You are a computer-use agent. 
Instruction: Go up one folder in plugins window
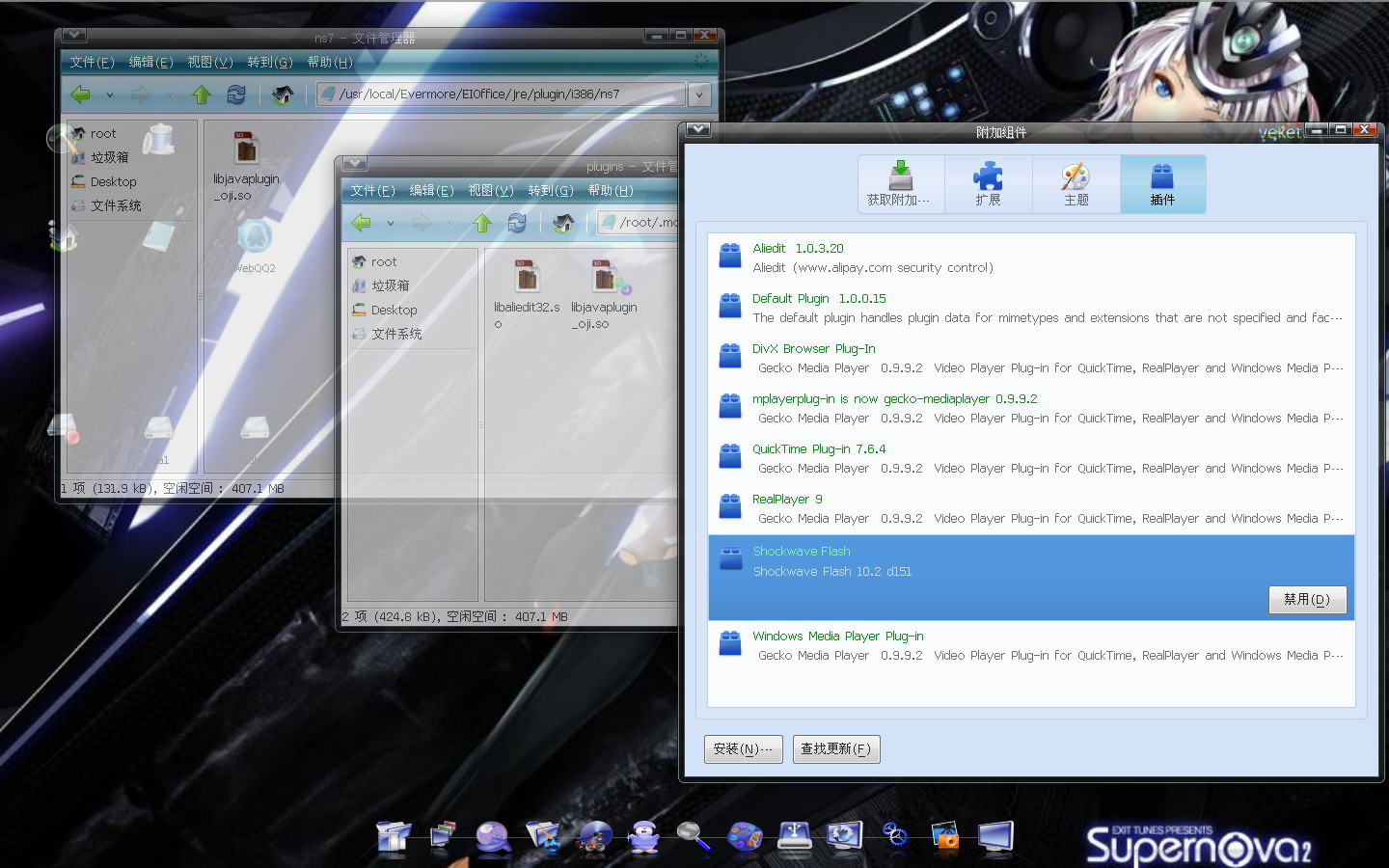click(482, 223)
